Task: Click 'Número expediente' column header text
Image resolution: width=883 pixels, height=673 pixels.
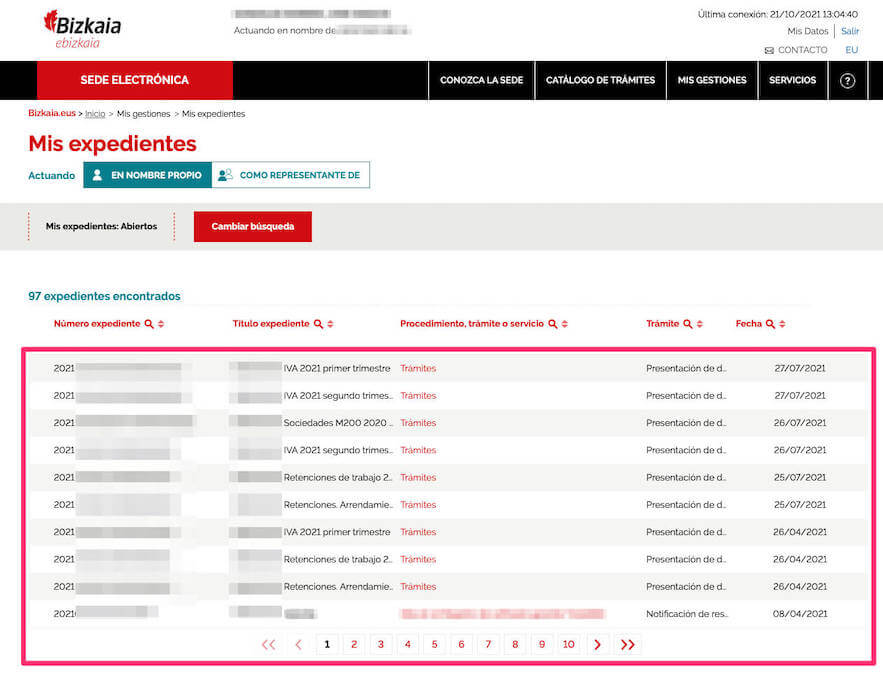Action: point(97,324)
